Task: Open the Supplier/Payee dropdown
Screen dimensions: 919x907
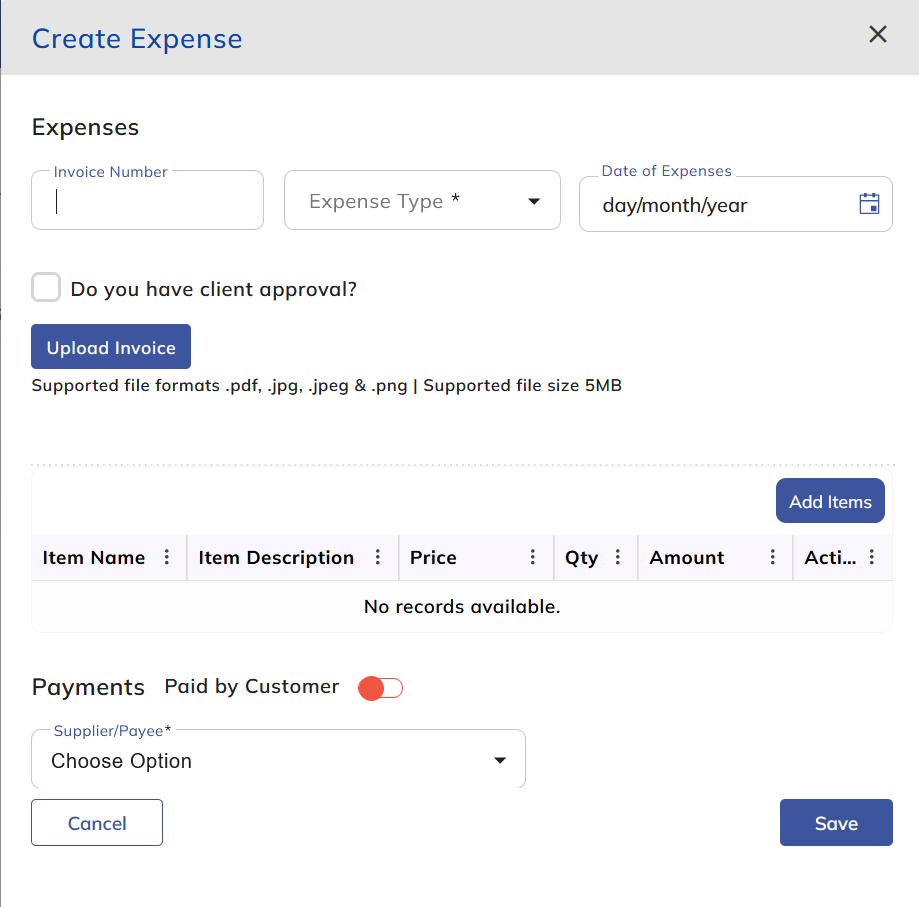Action: click(x=278, y=761)
